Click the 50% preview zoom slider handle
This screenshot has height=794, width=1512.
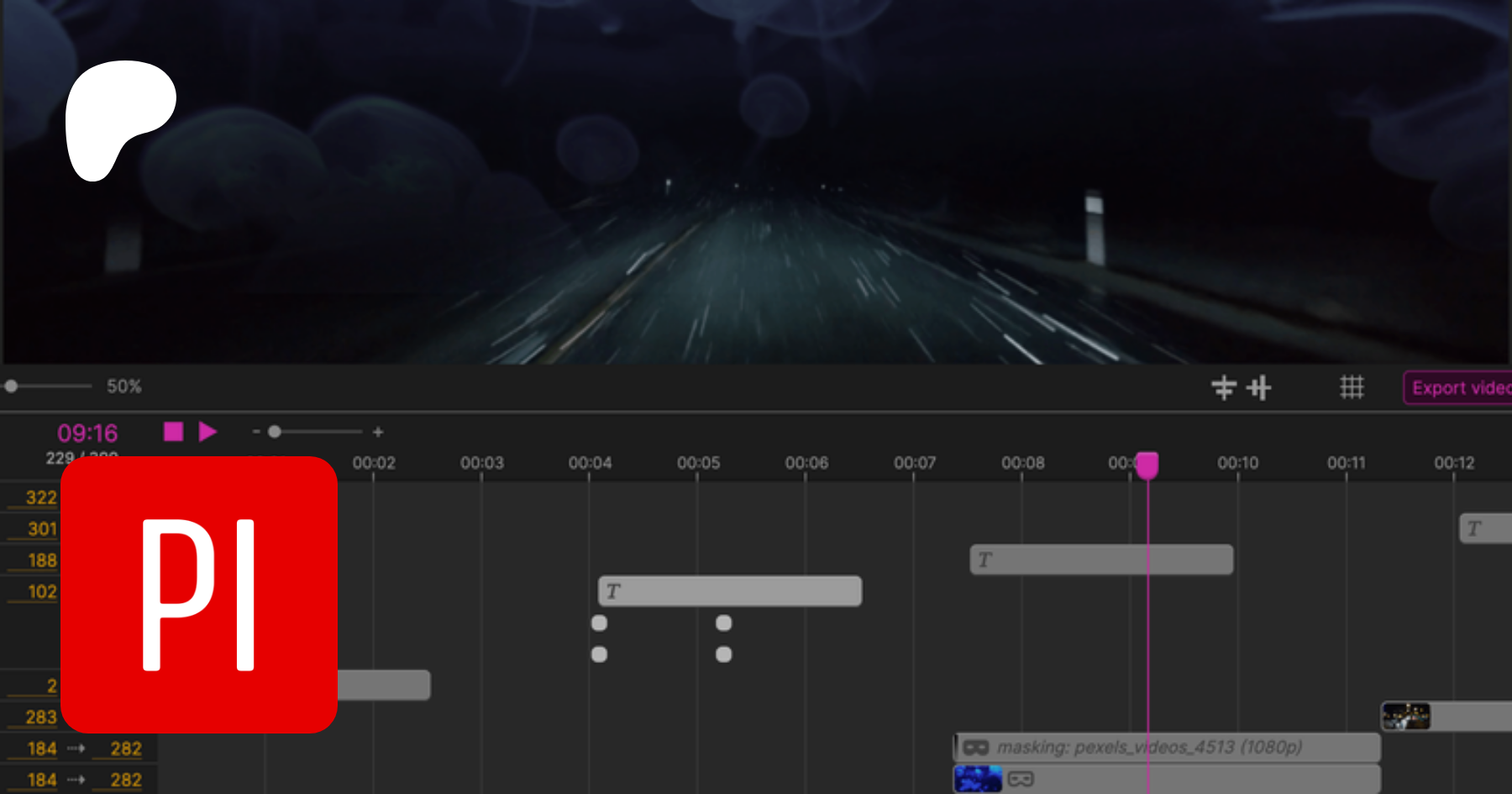tap(12, 386)
